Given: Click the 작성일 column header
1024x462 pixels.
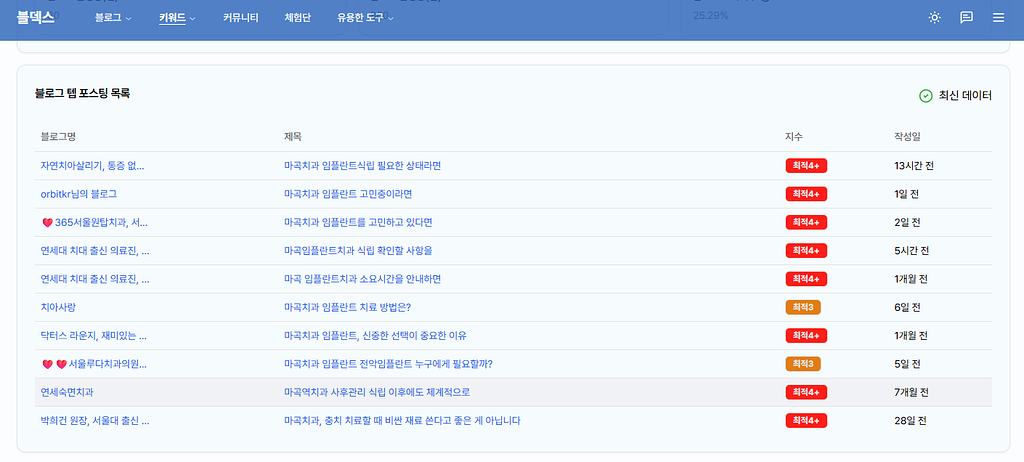Looking at the screenshot, I should [910, 136].
